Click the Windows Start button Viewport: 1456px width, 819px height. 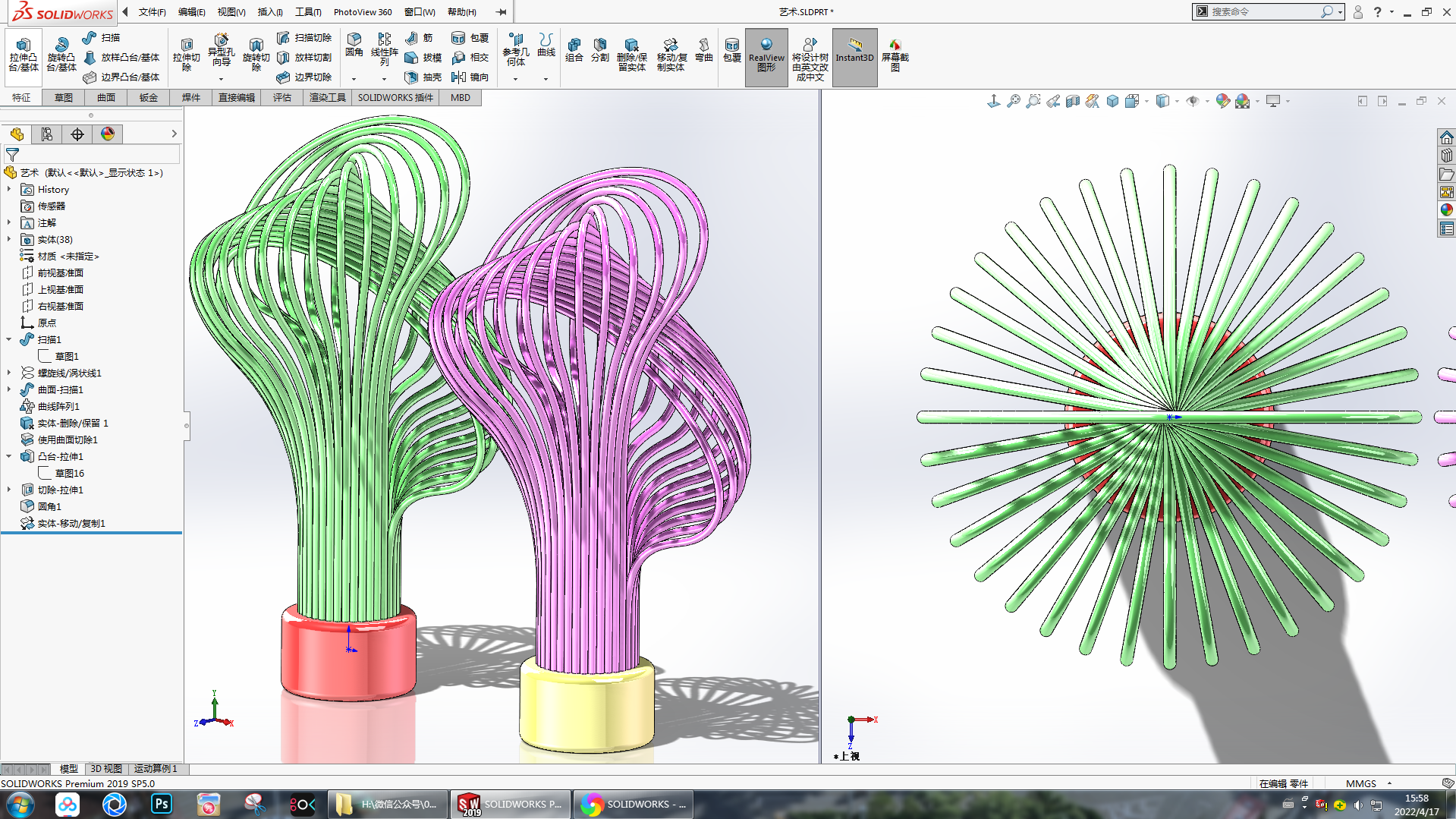(20, 804)
